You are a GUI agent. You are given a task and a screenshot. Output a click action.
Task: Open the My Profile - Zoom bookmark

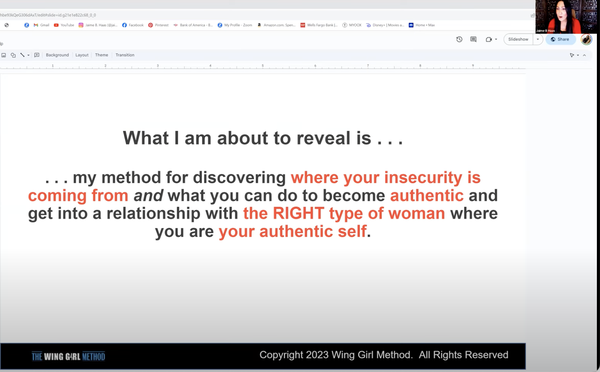click(235, 25)
